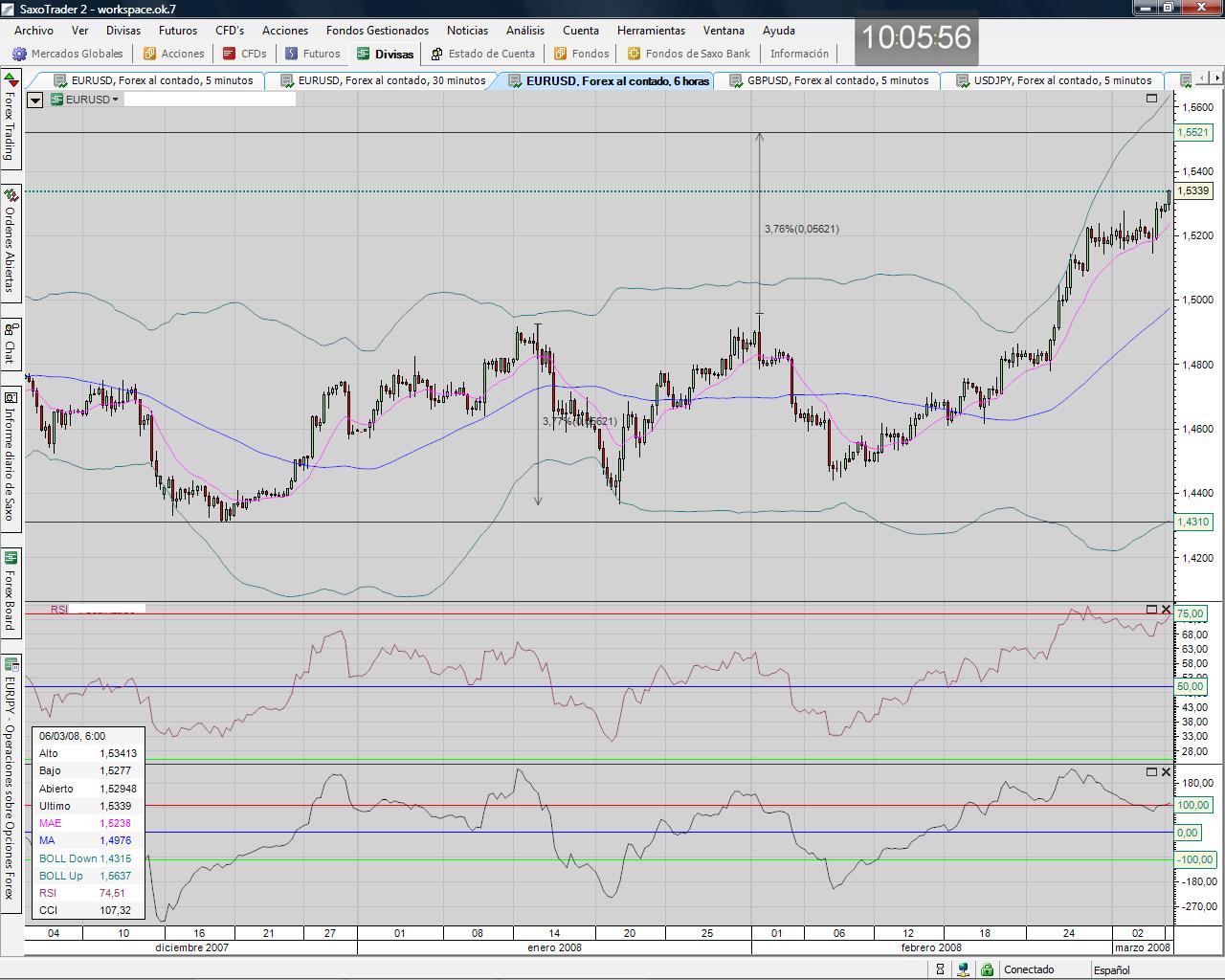Open the Mercados Globales gear icon
This screenshot has width=1225, height=980.
(19, 54)
